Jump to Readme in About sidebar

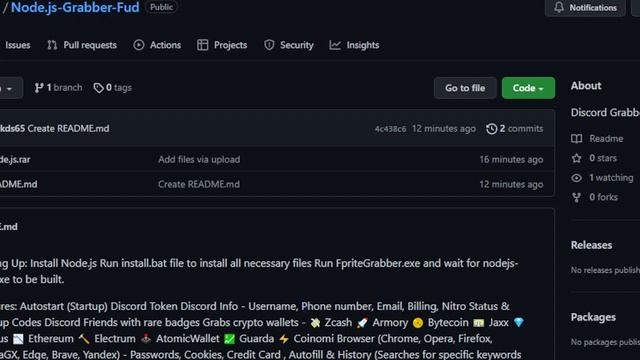click(606, 139)
